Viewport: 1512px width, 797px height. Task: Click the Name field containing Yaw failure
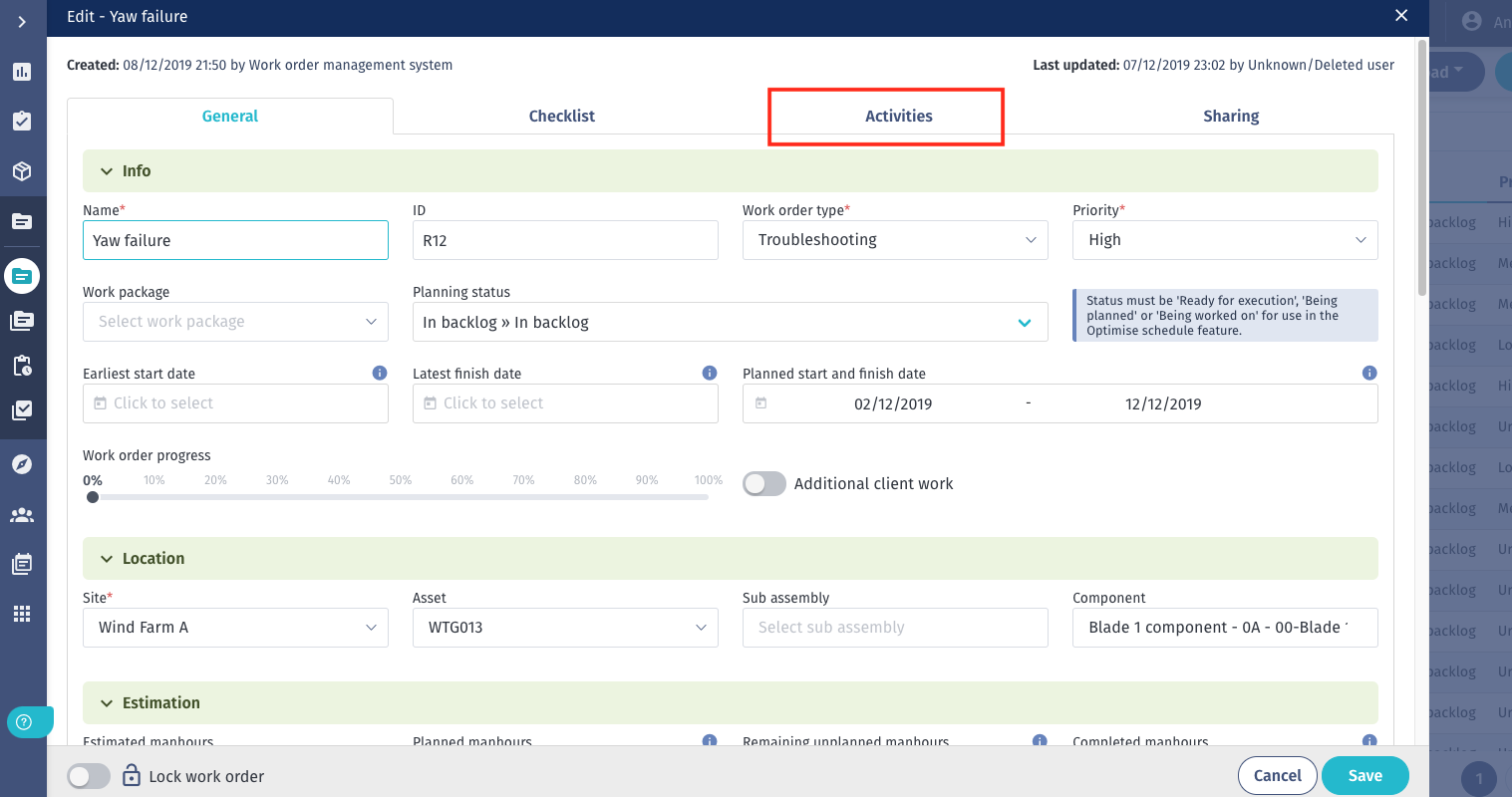click(x=235, y=240)
